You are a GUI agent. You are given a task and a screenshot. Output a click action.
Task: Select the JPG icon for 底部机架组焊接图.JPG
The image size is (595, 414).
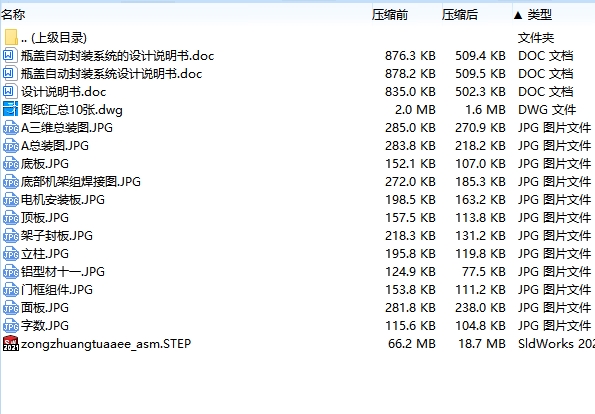[x=10, y=182]
